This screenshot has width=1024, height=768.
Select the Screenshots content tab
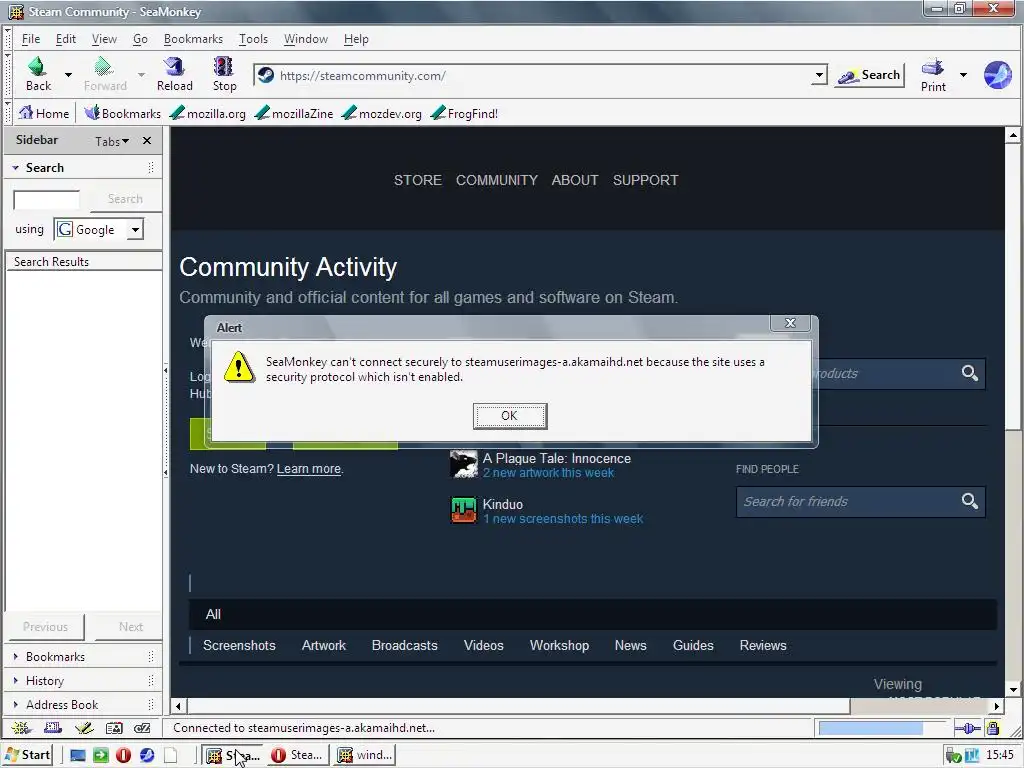[239, 645]
